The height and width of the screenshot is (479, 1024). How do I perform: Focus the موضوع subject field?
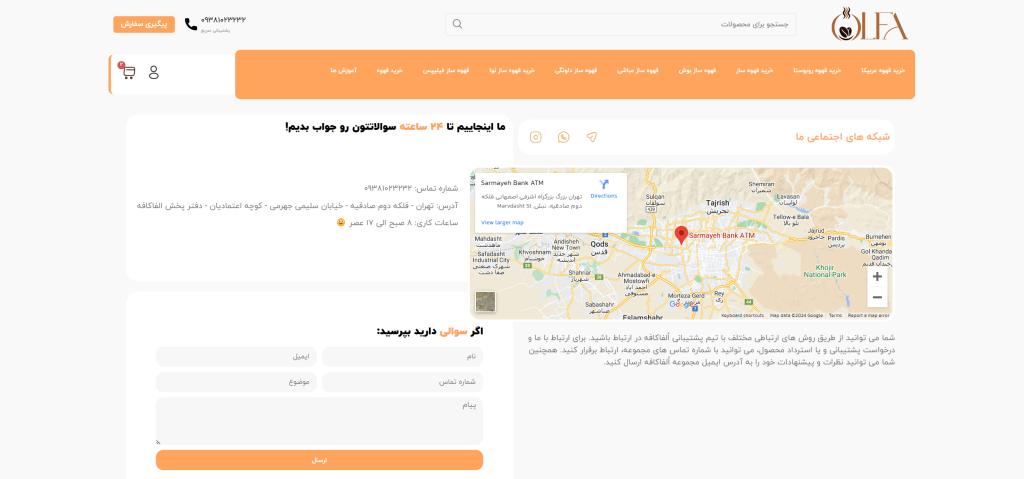pyautogui.click(x=236, y=382)
